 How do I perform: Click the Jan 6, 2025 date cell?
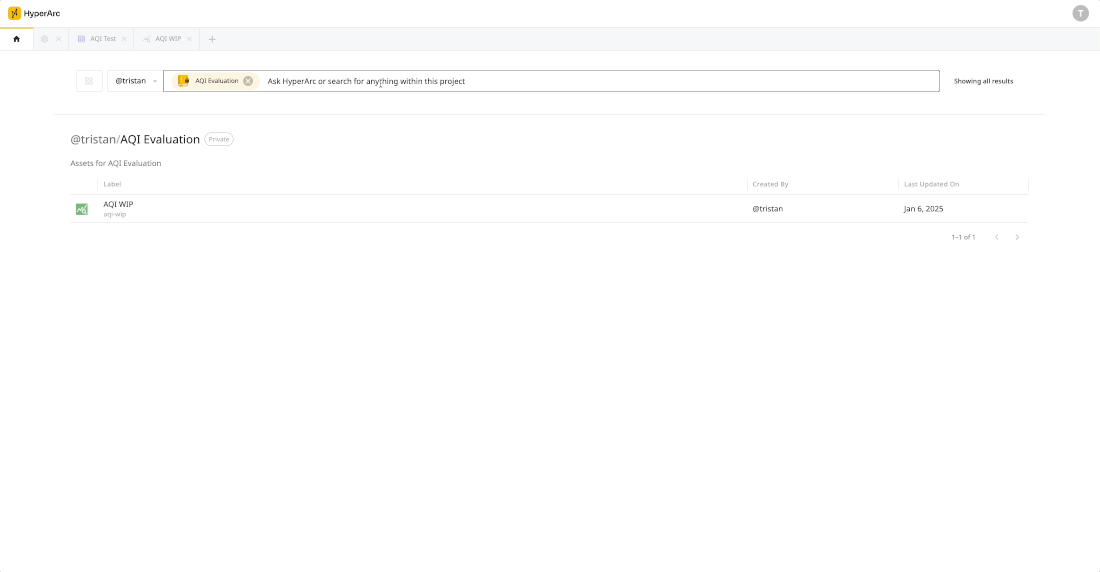pos(923,208)
